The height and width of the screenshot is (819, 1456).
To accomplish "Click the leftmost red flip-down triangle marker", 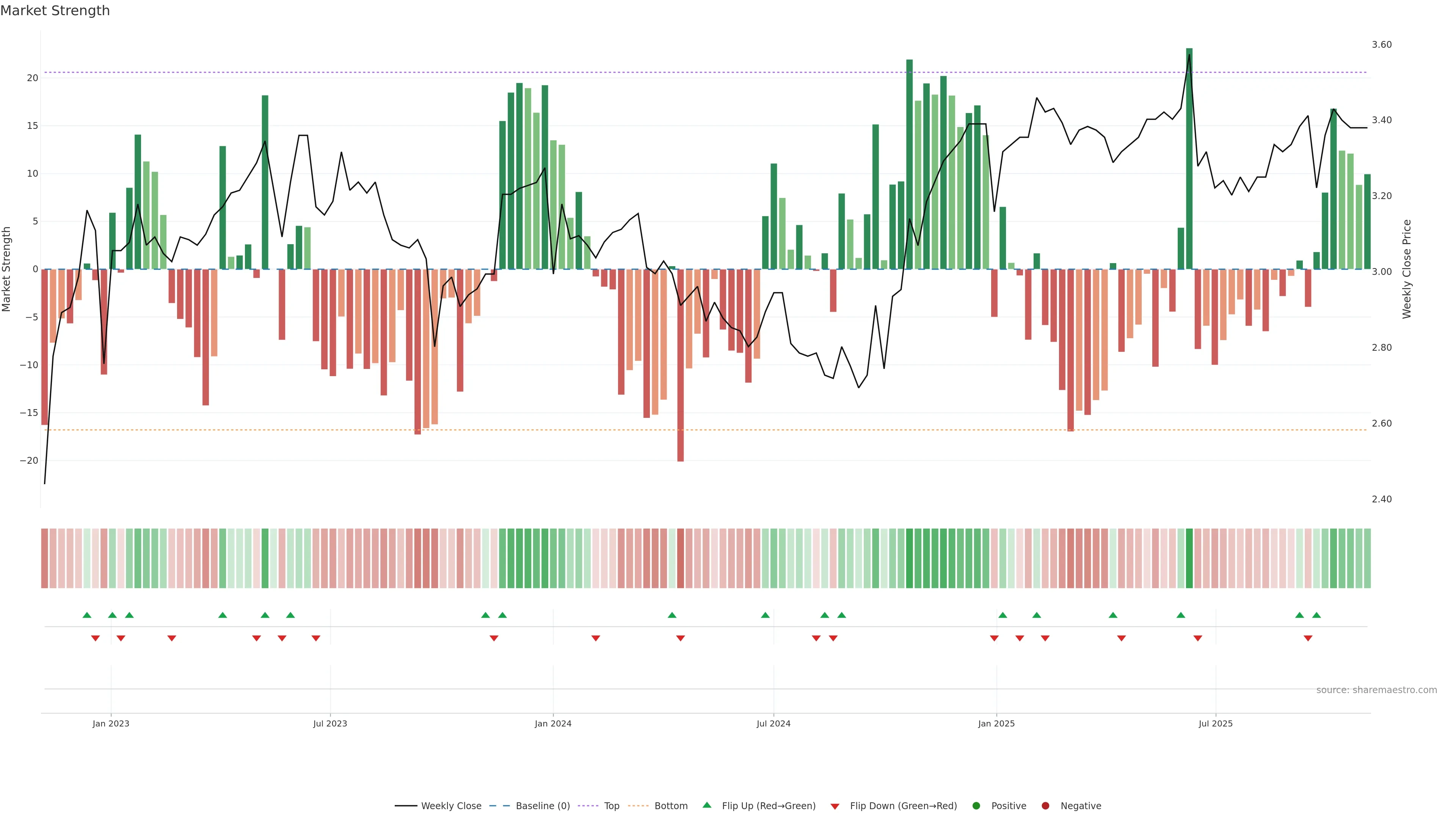I will [x=96, y=638].
